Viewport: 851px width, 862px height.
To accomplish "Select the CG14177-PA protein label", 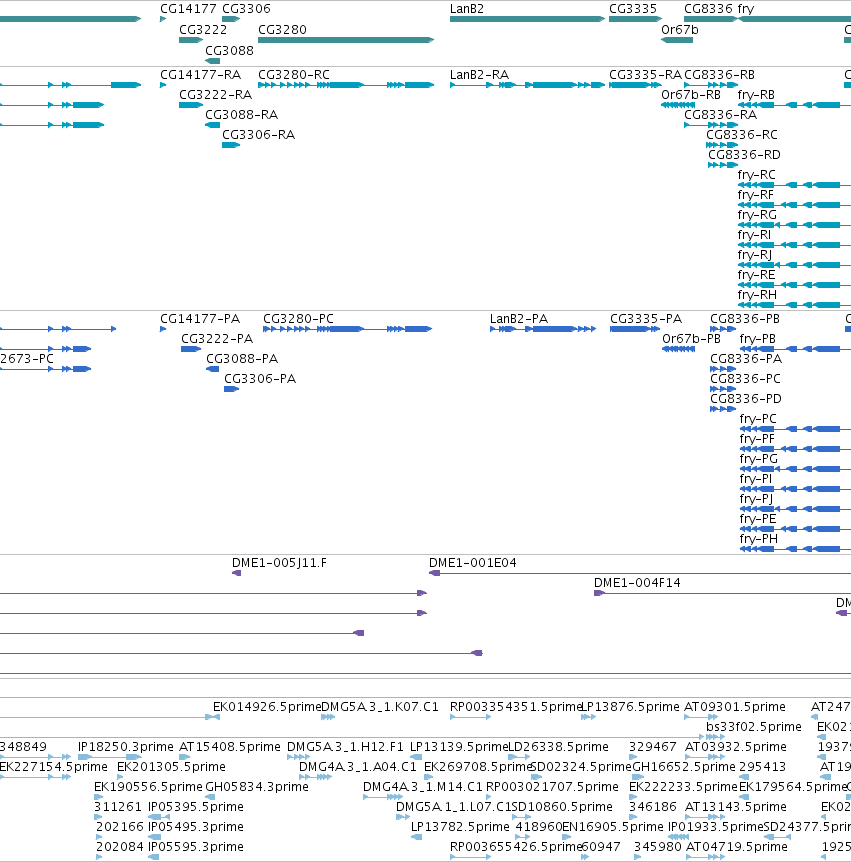I will [200, 319].
